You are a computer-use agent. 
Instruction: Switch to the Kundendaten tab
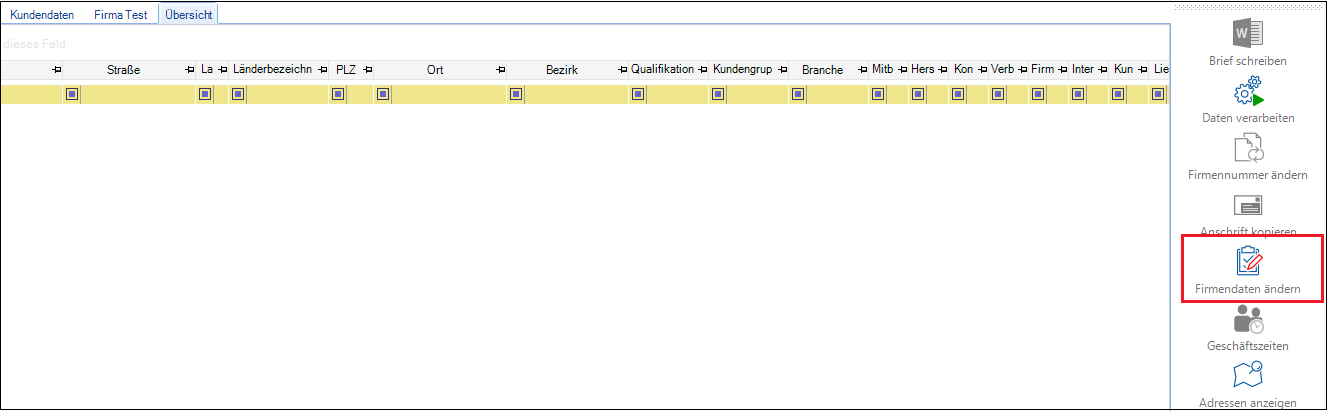42,15
